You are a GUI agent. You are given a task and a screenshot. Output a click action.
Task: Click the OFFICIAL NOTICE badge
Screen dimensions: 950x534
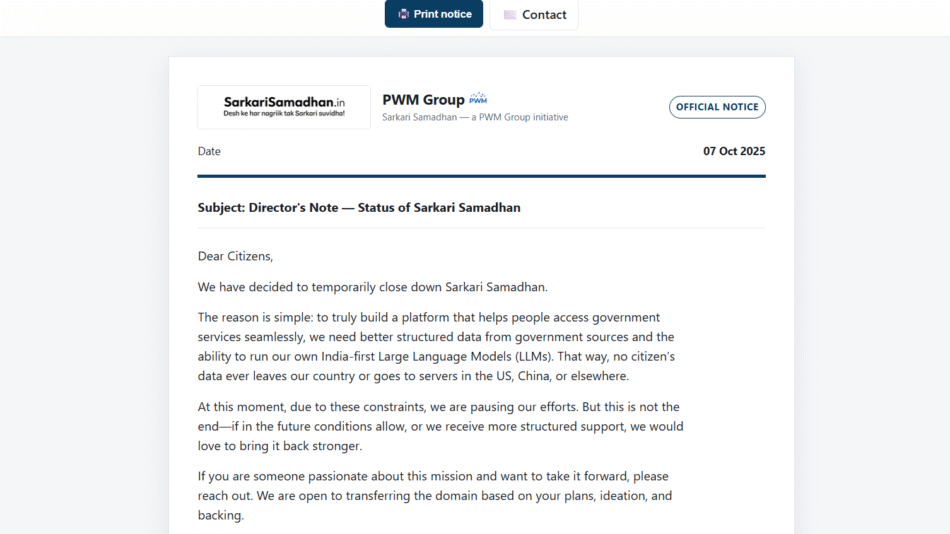tap(717, 107)
